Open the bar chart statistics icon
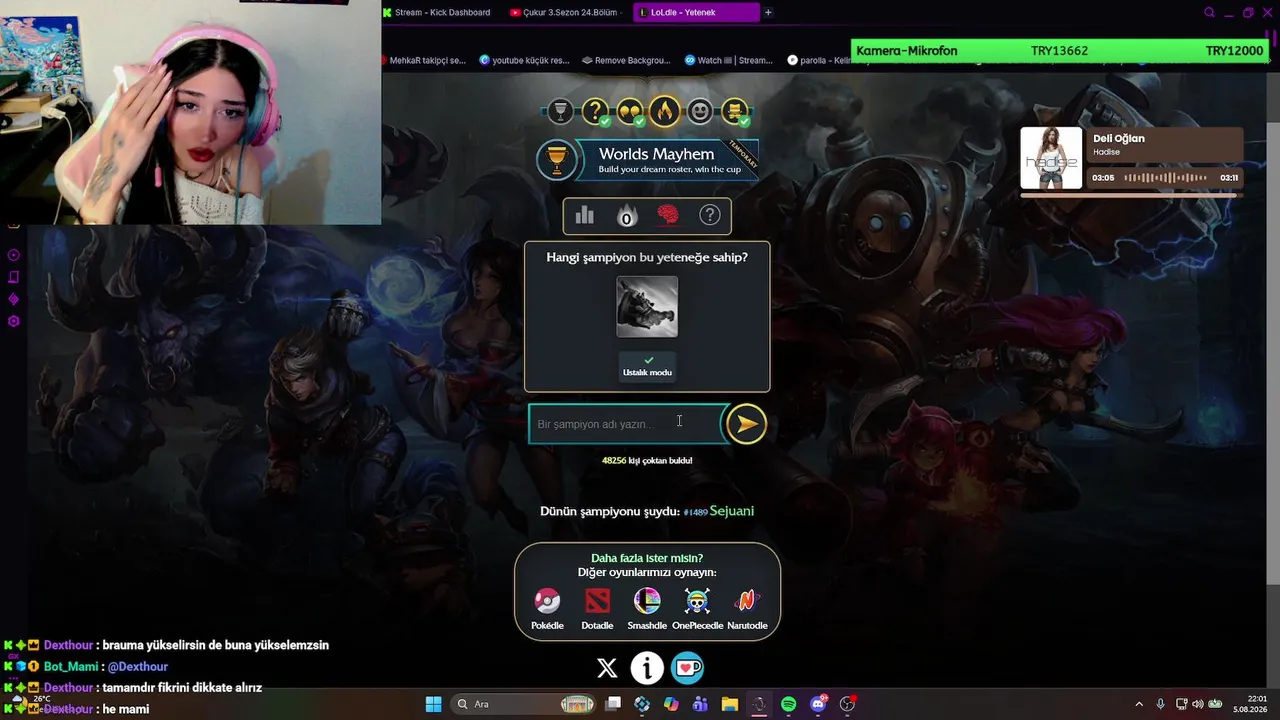 click(585, 215)
